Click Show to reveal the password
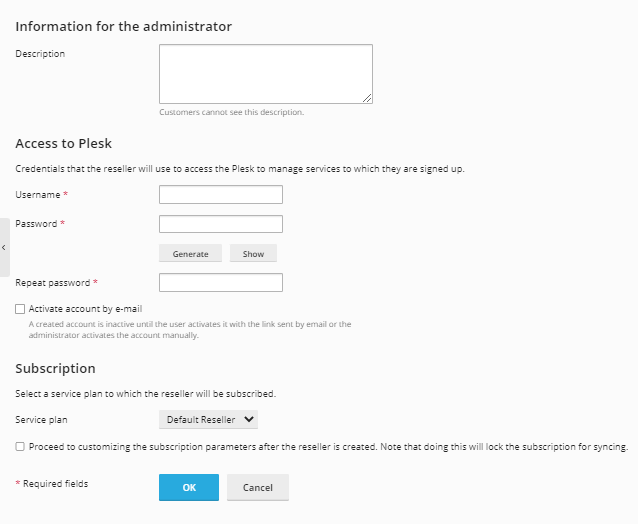The width and height of the screenshot is (638, 524). (253, 254)
